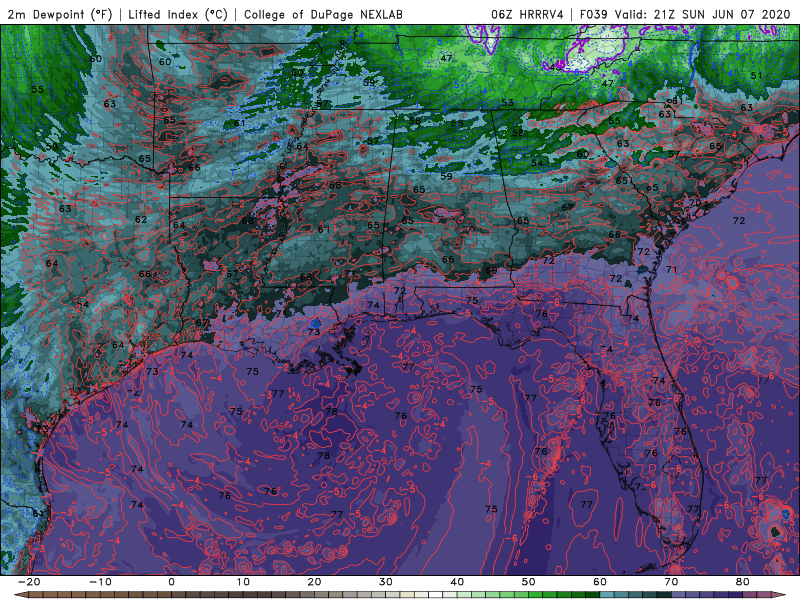Click the 40 label on the color scale

coord(457,582)
